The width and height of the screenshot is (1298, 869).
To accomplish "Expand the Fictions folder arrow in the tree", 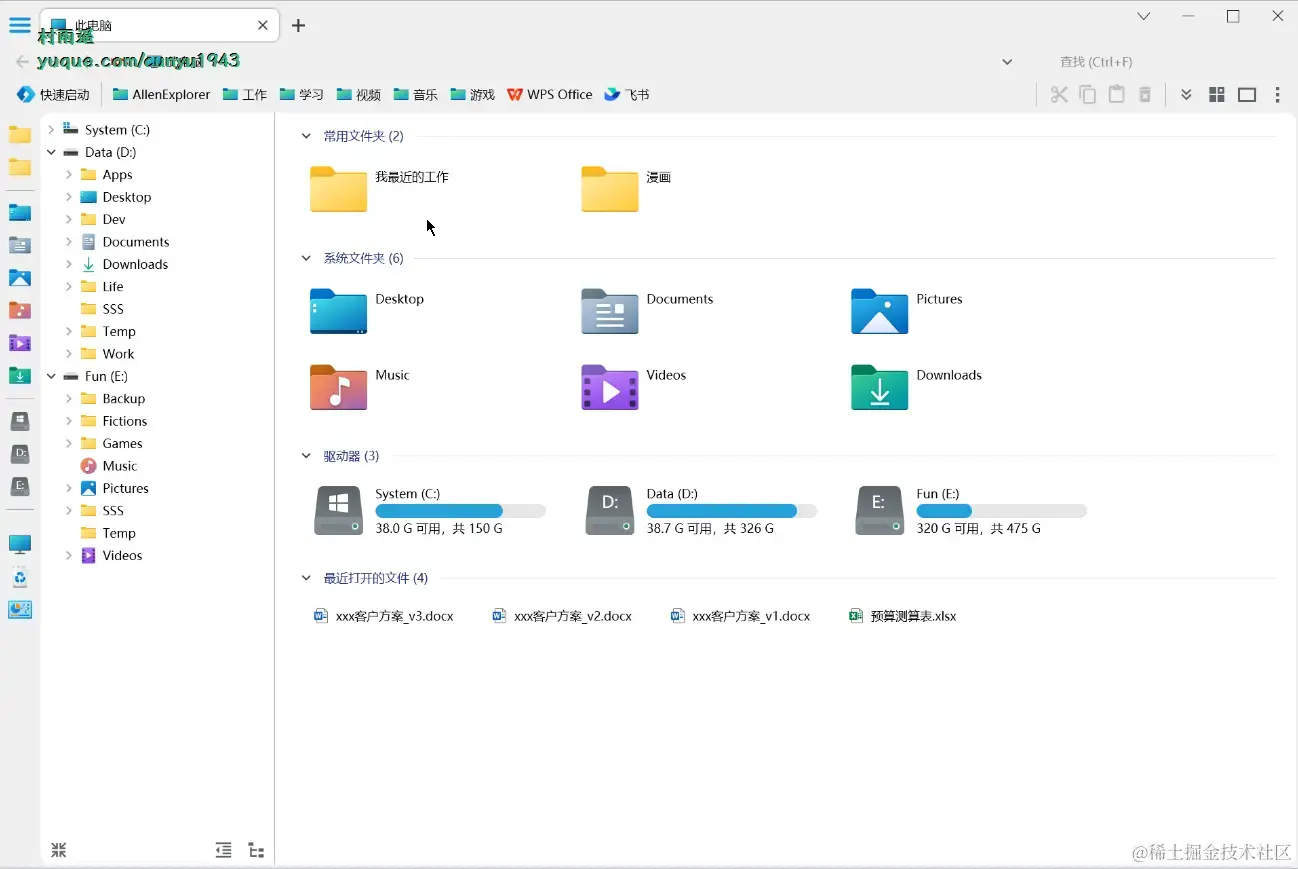I will pos(69,421).
